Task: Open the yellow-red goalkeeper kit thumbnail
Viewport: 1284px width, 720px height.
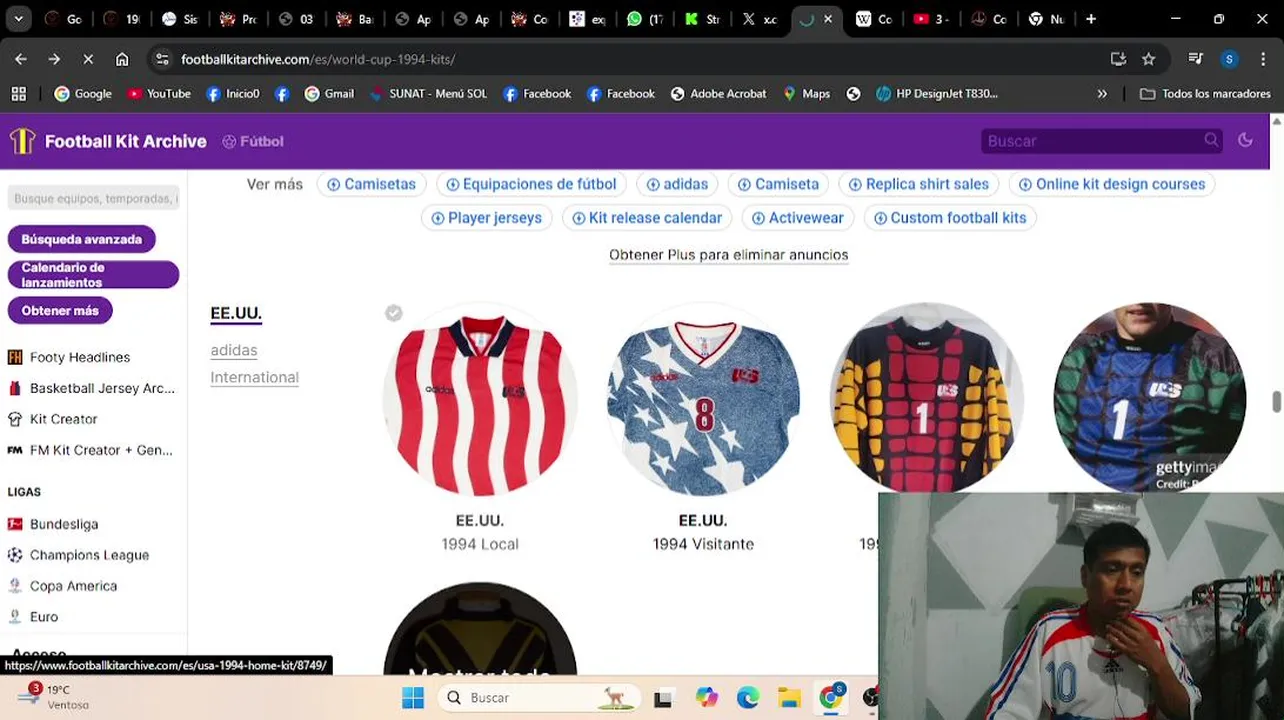Action: click(x=926, y=398)
